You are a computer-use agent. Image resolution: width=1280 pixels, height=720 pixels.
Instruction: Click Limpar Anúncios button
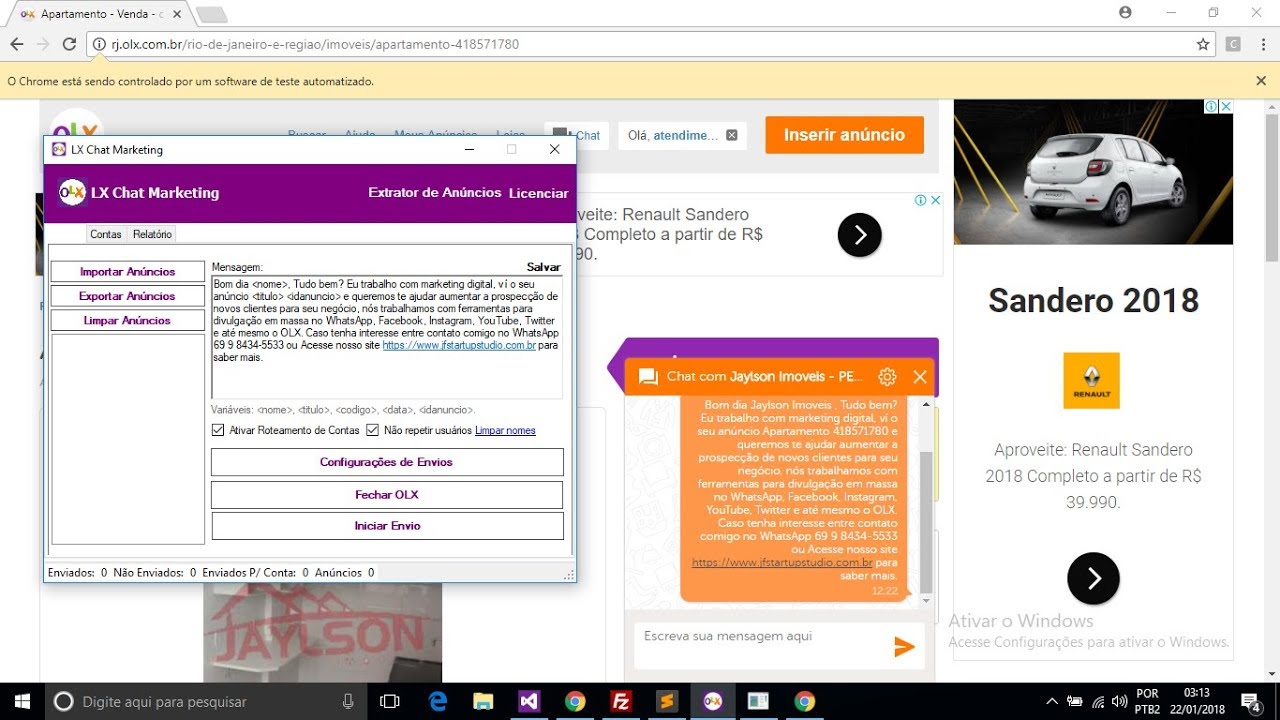tap(127, 321)
